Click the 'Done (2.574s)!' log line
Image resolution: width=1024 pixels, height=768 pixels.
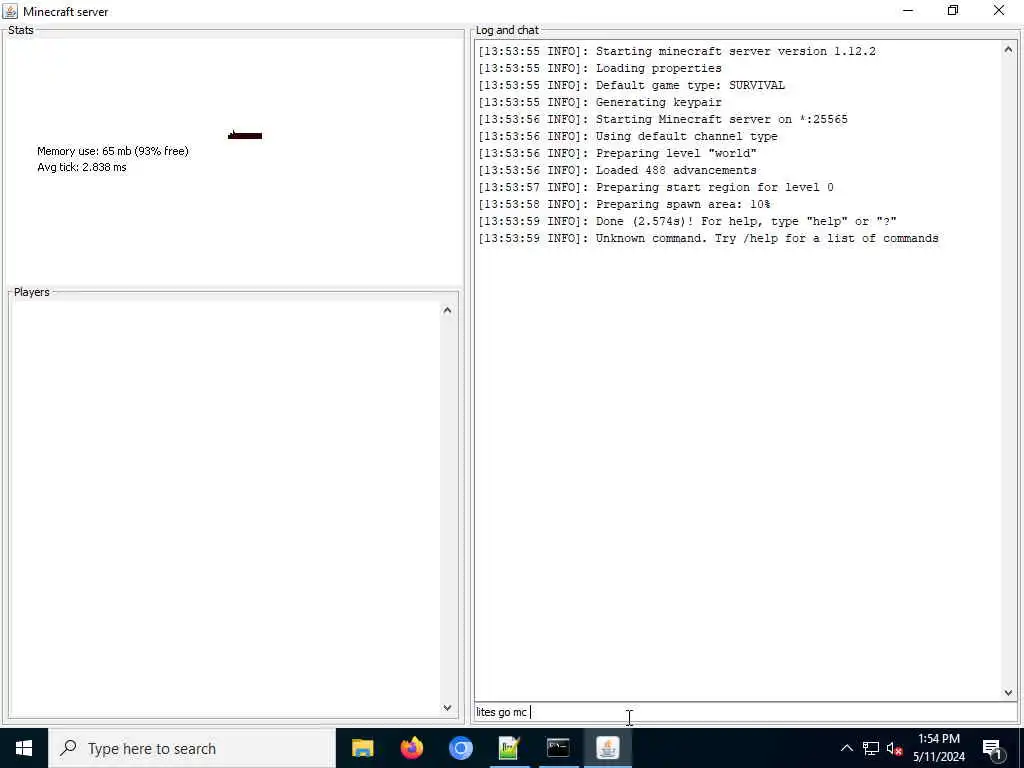(687, 221)
